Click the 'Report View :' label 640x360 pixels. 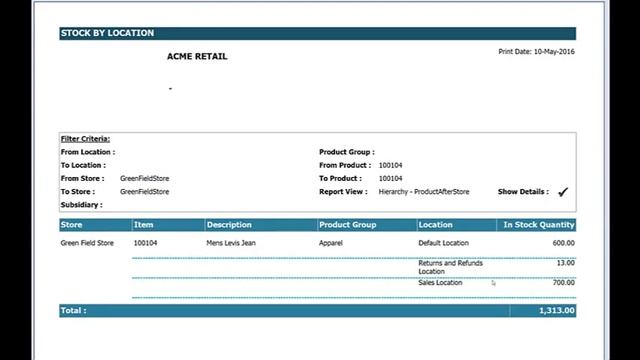(343, 191)
